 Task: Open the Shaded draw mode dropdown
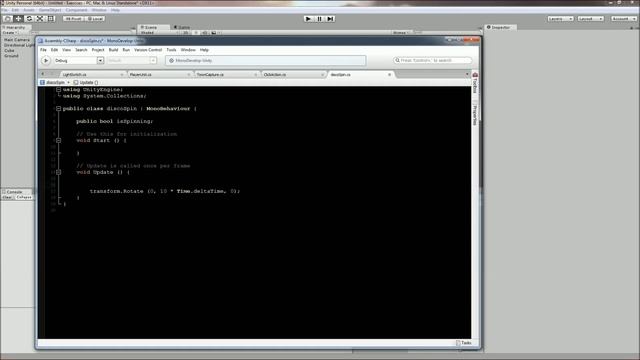click(x=157, y=33)
